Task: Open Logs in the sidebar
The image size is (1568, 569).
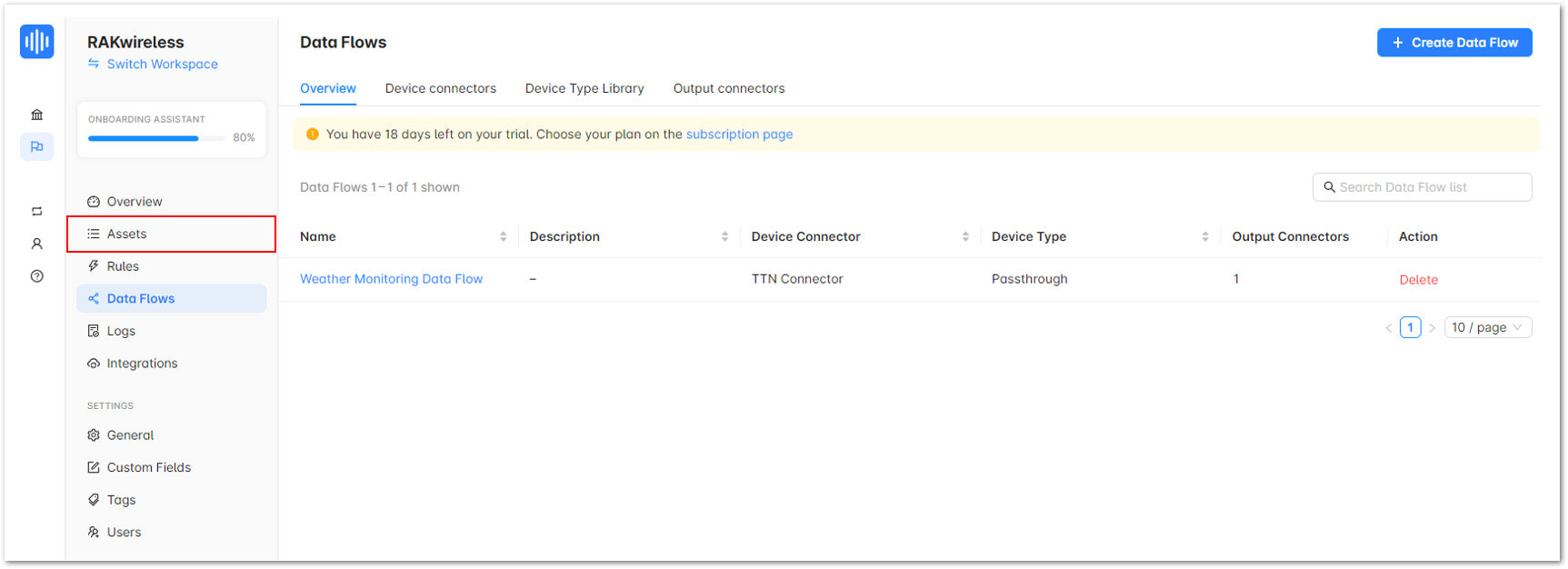Action: tap(172, 331)
